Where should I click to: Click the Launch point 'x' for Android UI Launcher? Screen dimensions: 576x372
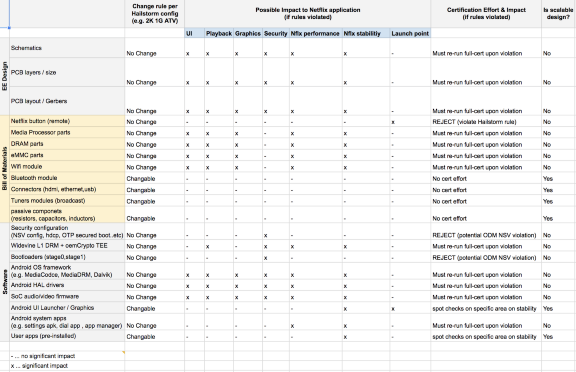click(x=393, y=308)
